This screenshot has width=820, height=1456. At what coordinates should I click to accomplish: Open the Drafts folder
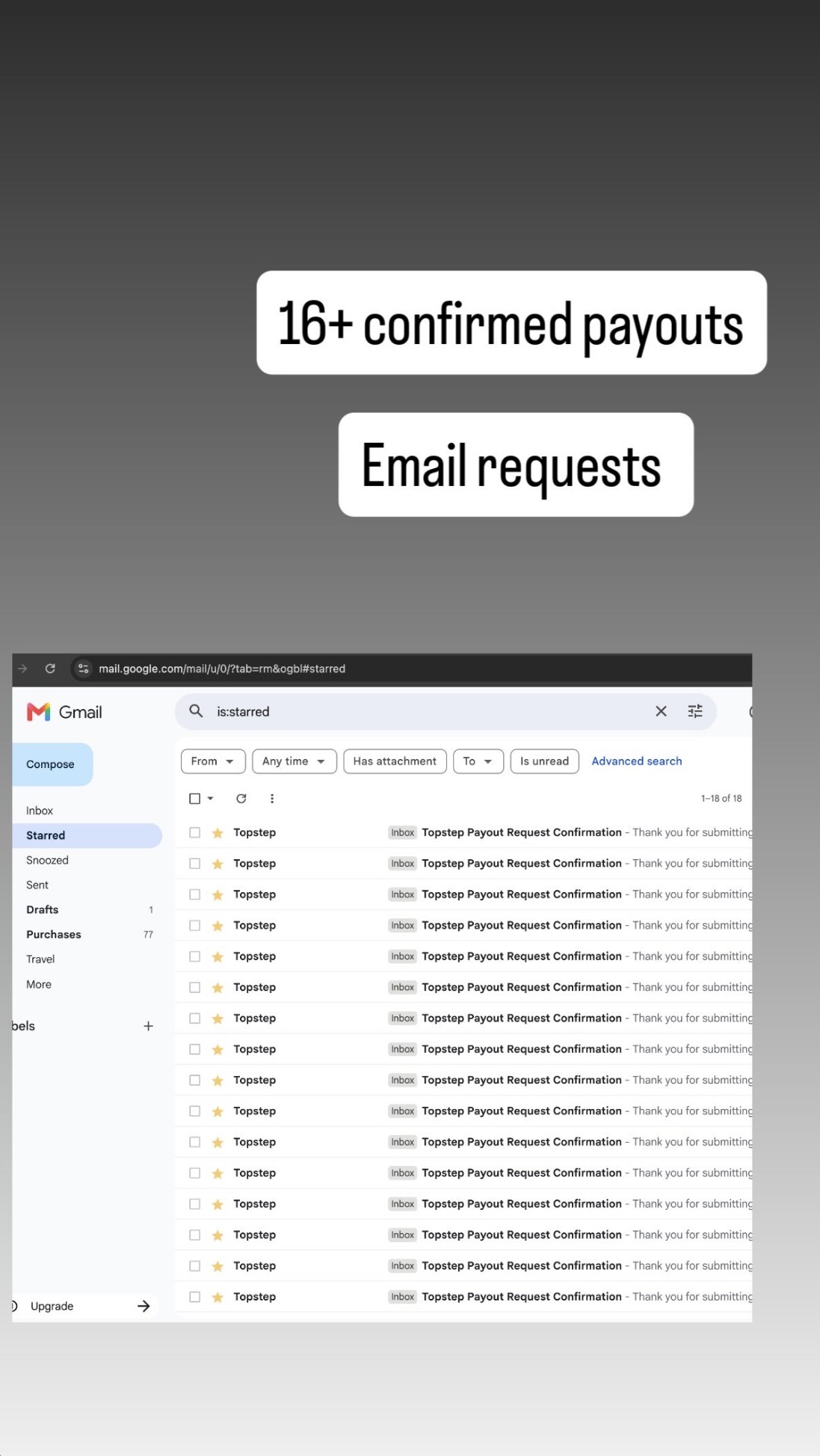[43, 909]
